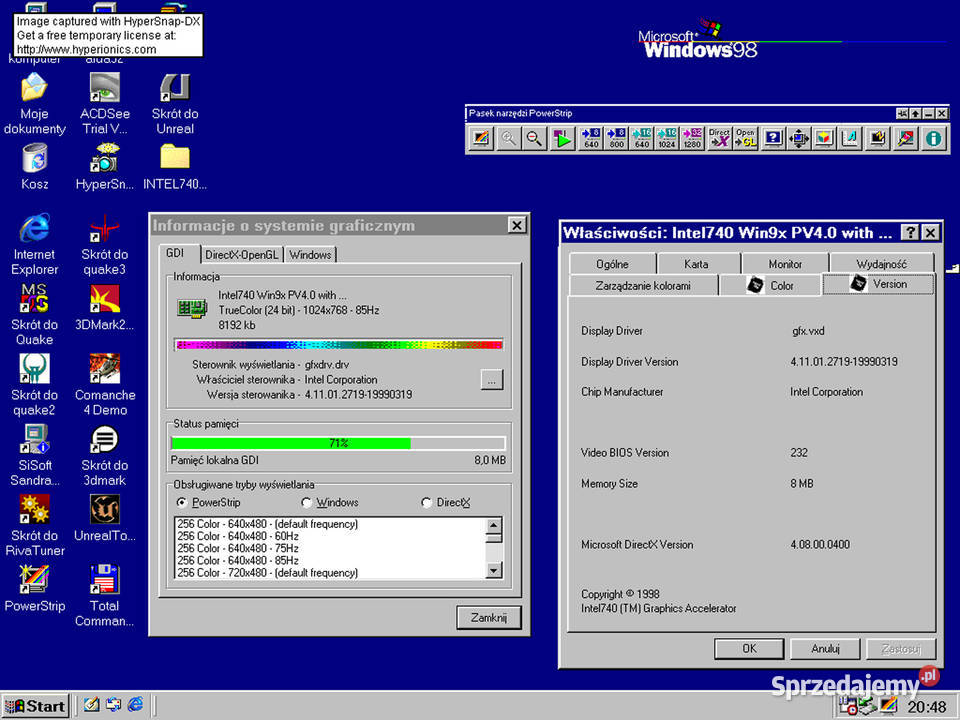
Task: Switch to 8-bit 640 display mode button
Action: click(x=591, y=138)
